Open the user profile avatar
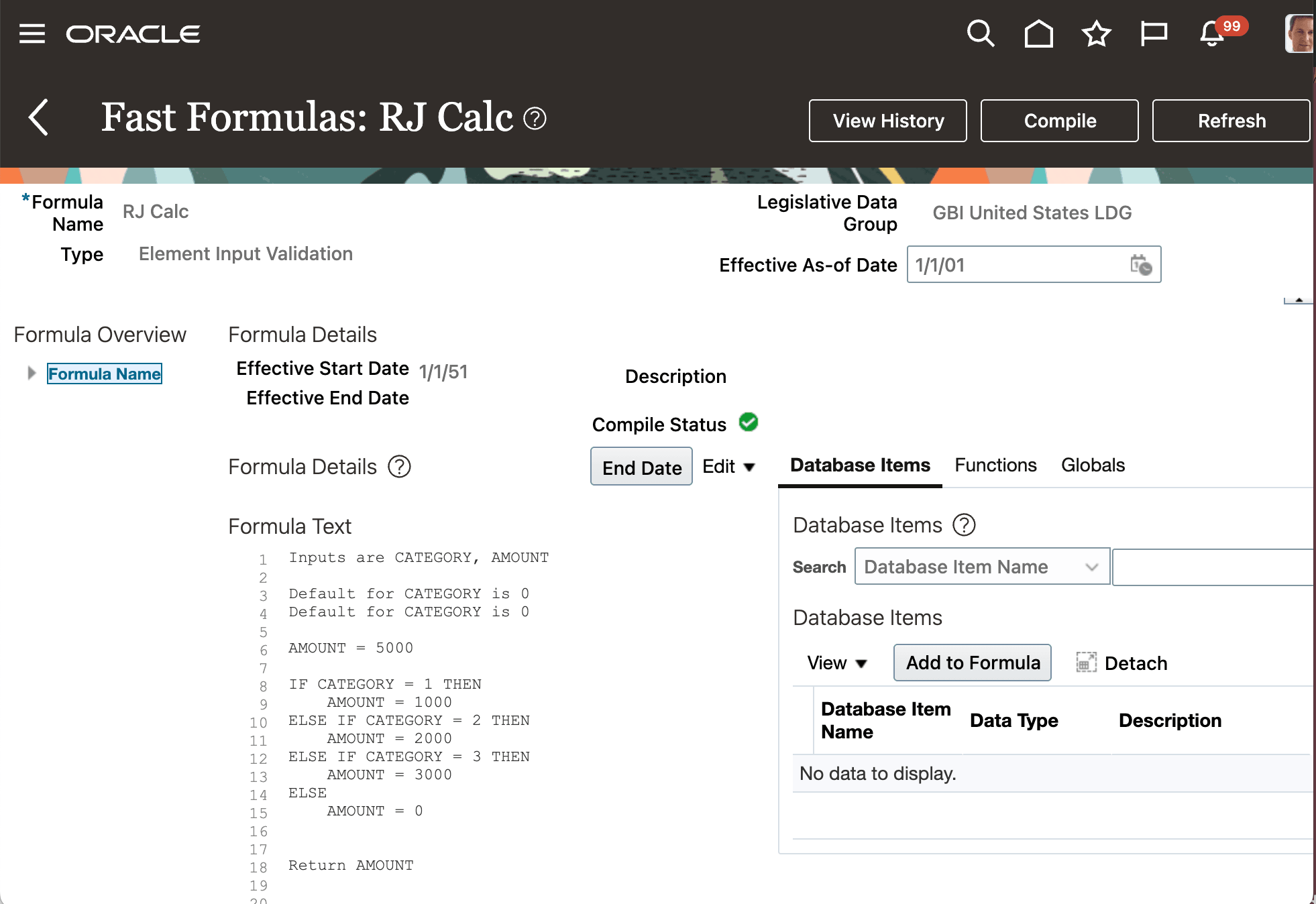Viewport: 1316px width, 904px height. point(1299,34)
